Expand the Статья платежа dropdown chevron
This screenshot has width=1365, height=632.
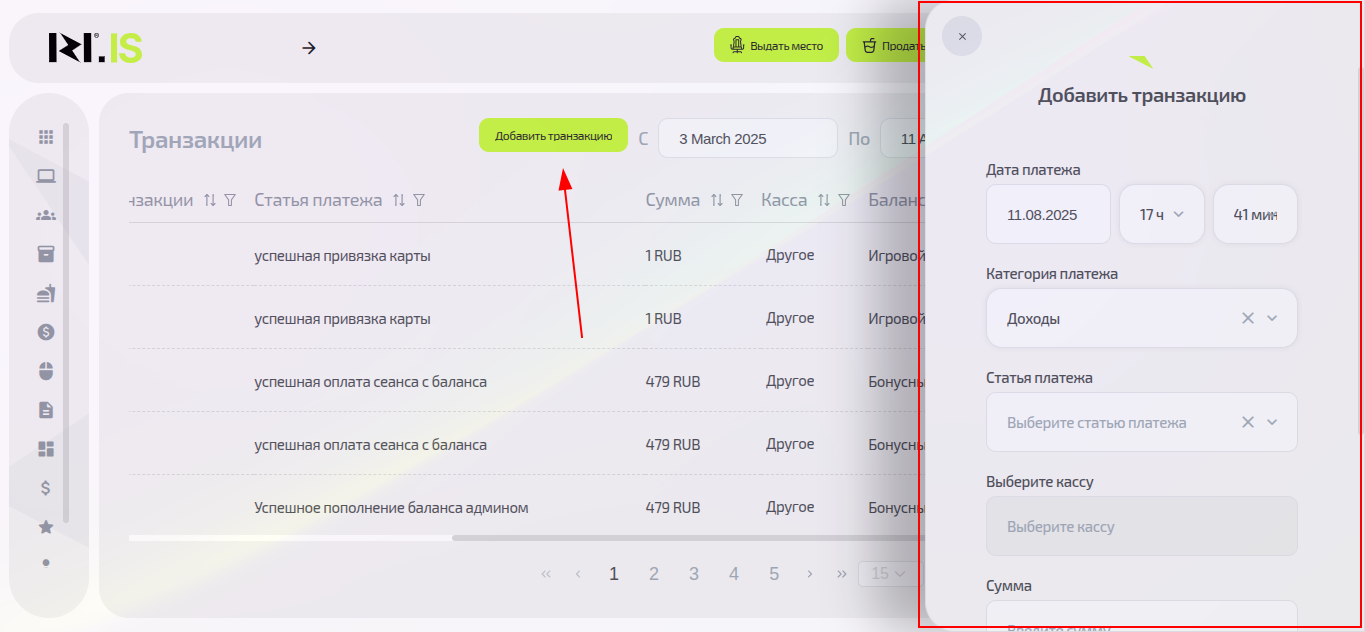pyautogui.click(x=1272, y=422)
